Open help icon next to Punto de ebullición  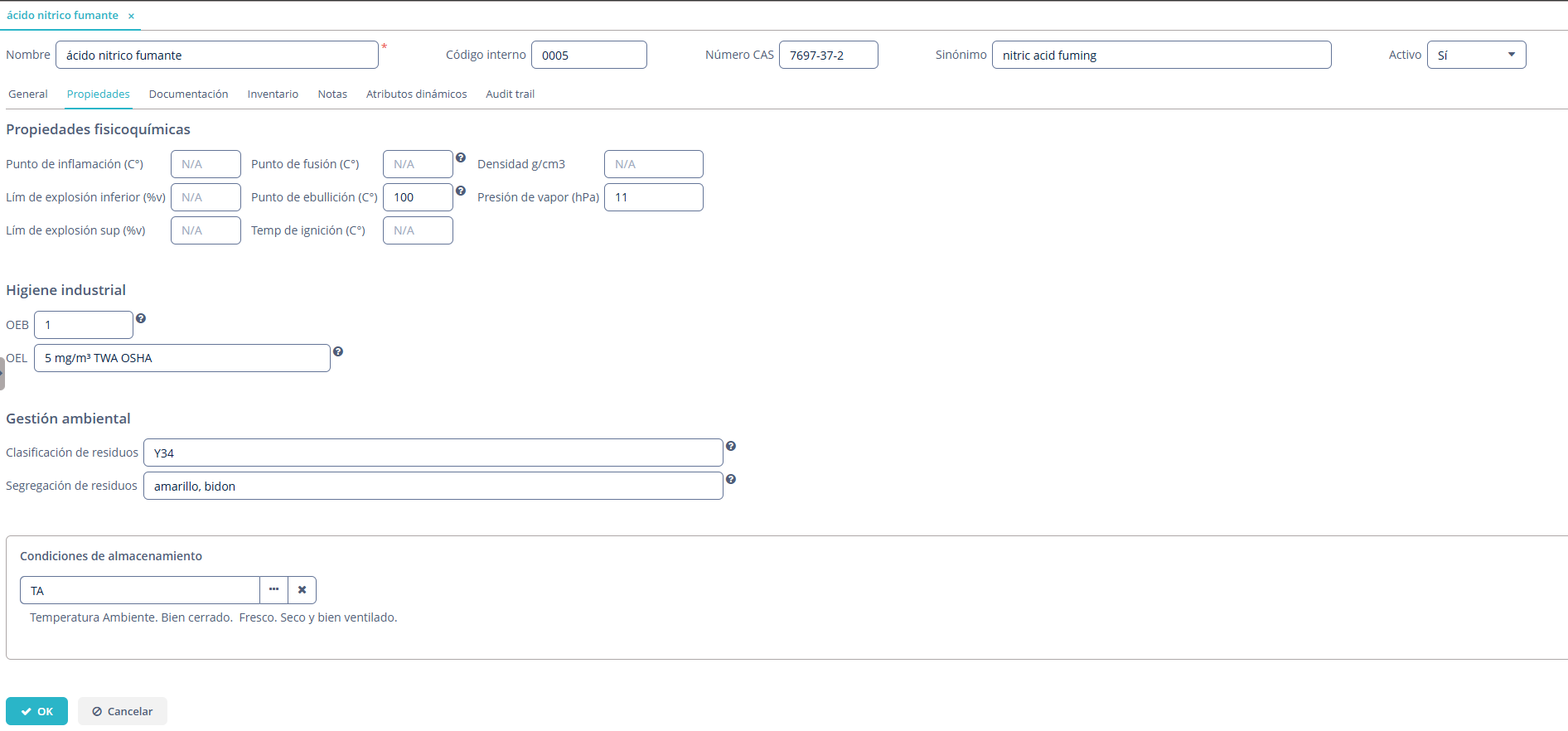tap(461, 191)
